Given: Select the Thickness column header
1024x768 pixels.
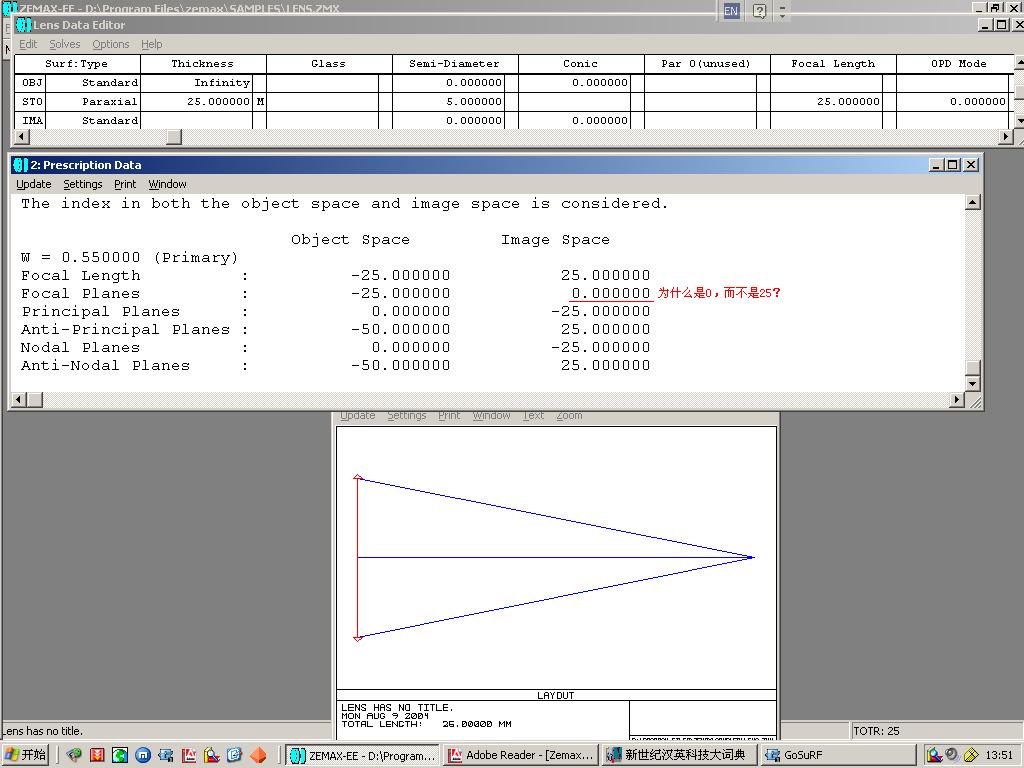Looking at the screenshot, I should [202, 64].
